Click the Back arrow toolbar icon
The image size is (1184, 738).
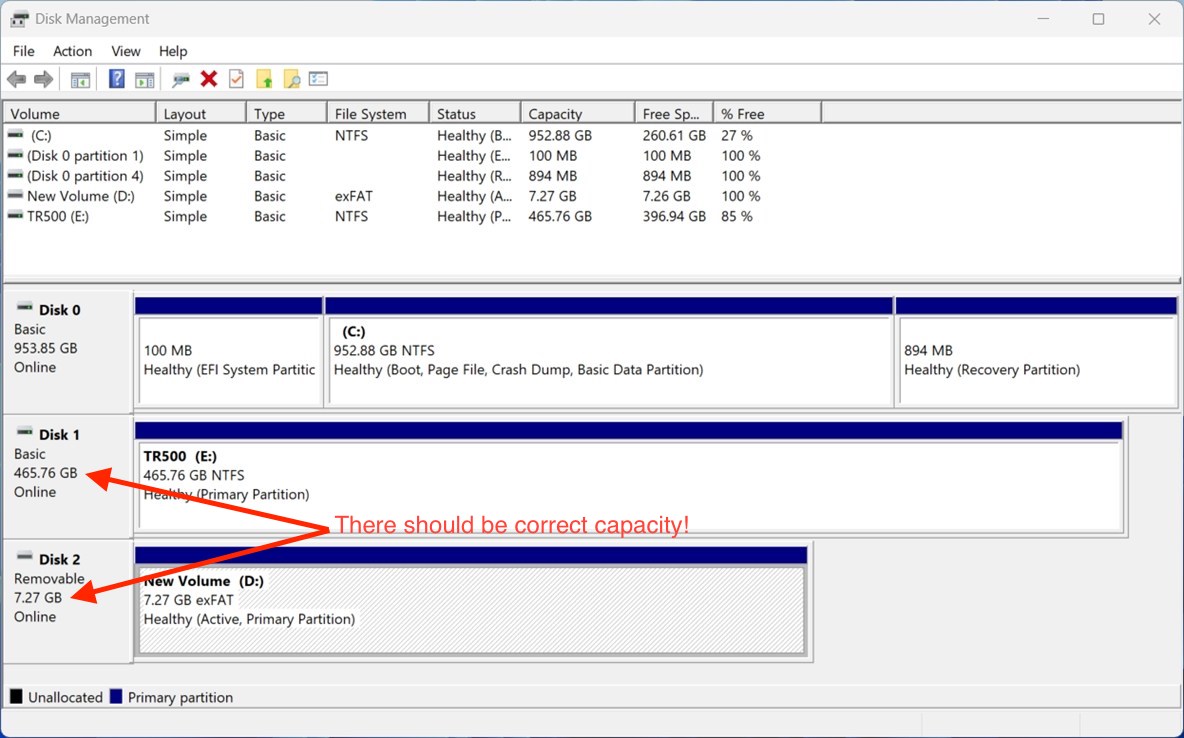(x=17, y=79)
